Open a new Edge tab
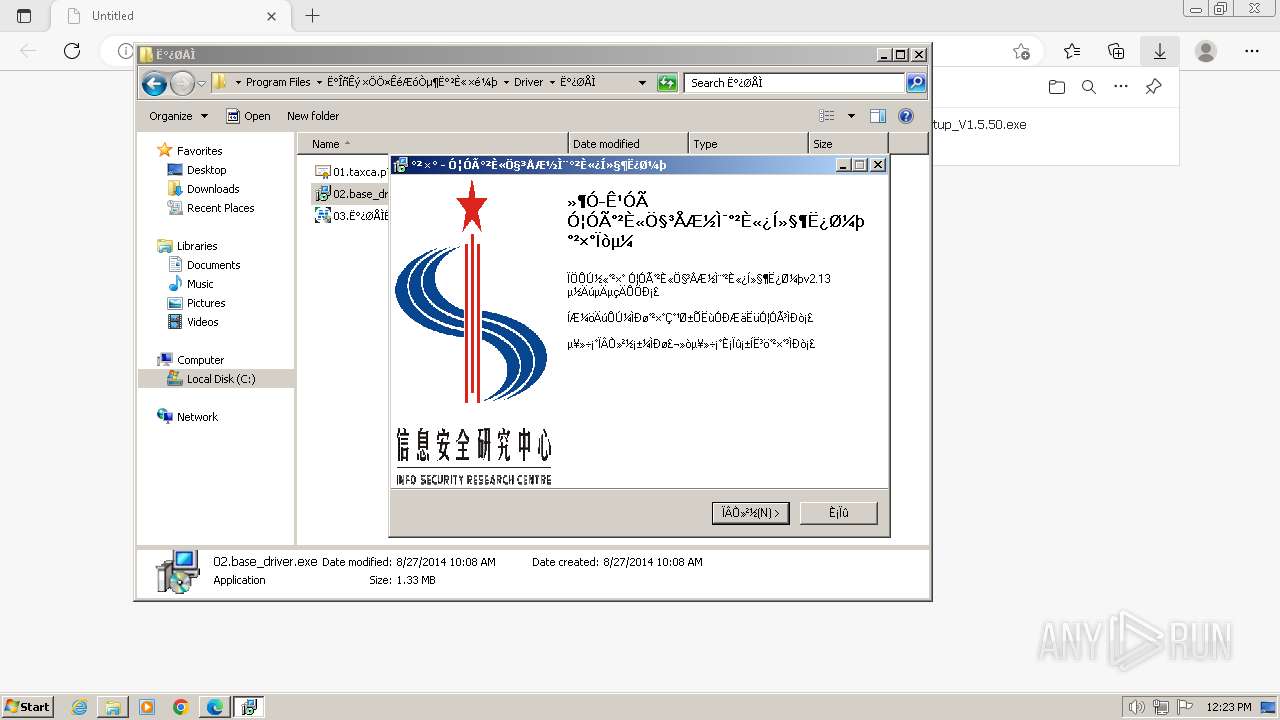 [x=312, y=16]
